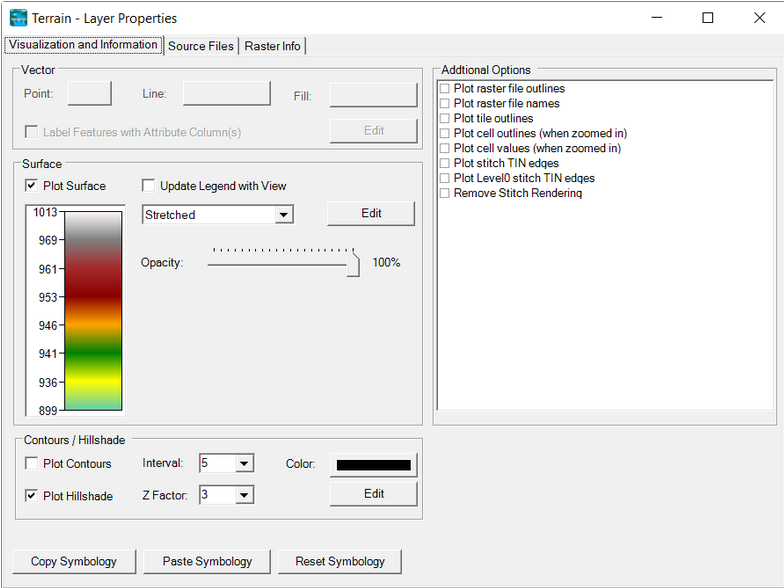
Task: Uncheck the Plot Hillshade checkbox
Action: [32, 496]
